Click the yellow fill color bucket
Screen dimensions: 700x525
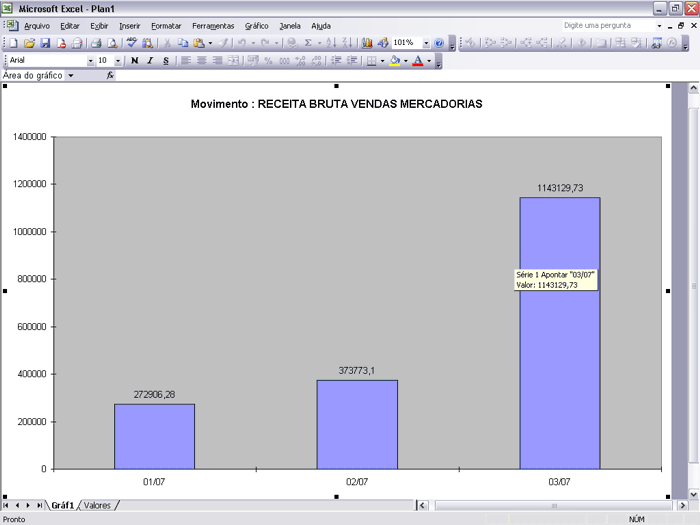[x=395, y=61]
